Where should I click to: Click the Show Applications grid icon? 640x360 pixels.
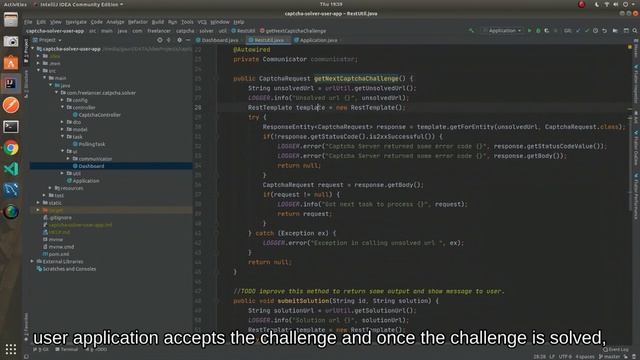click(11, 349)
